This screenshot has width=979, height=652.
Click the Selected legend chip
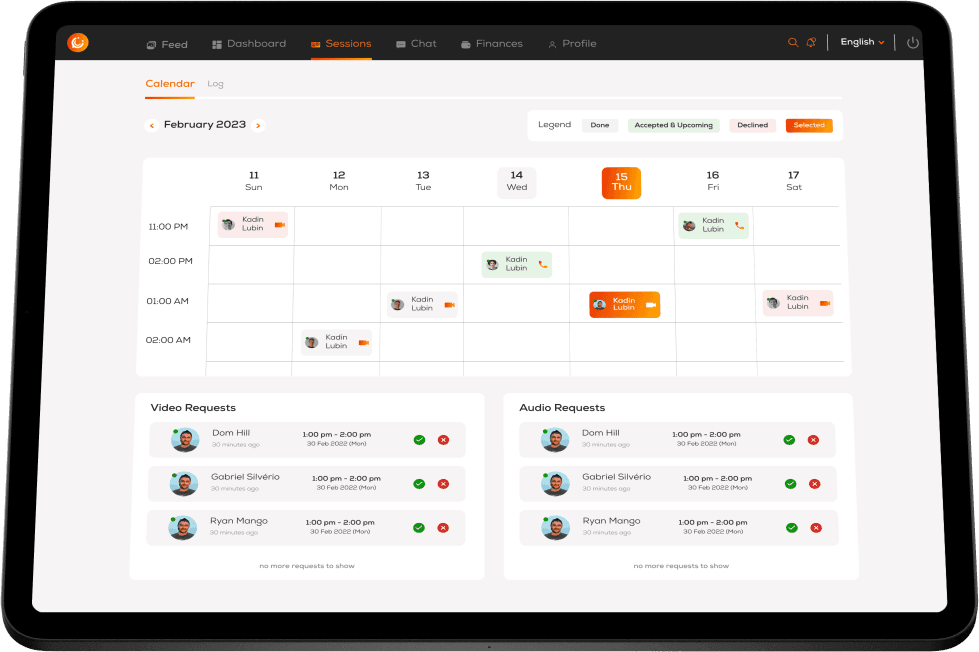point(809,125)
